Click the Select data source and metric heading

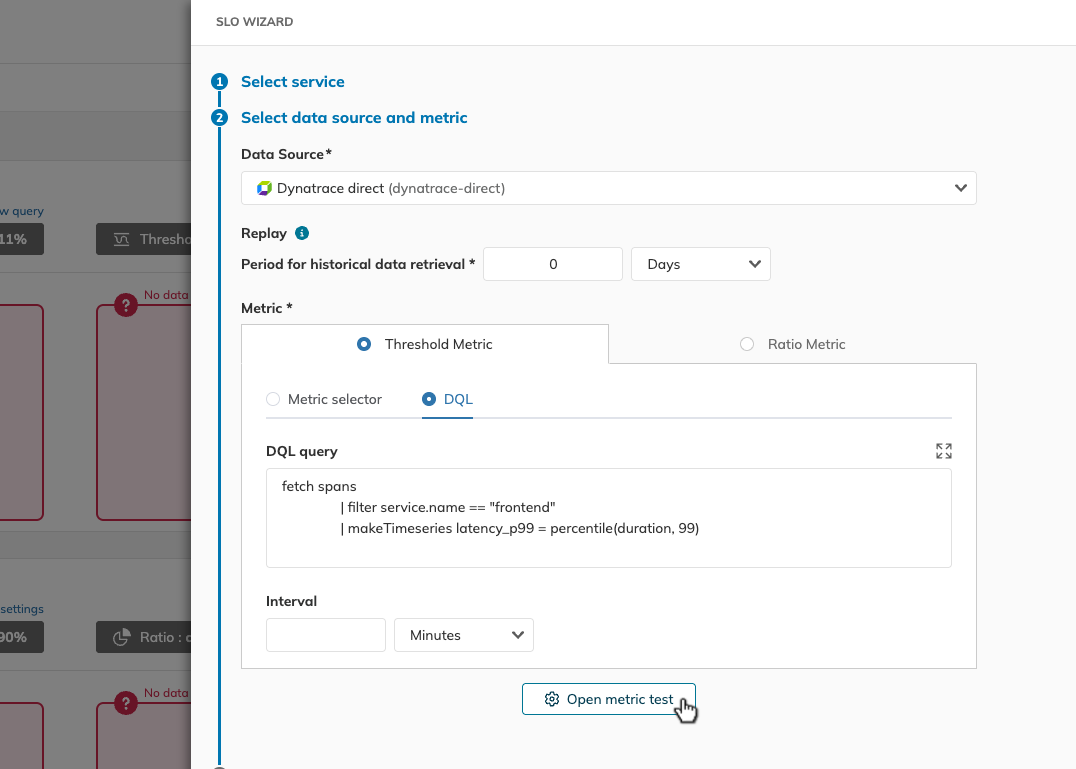[354, 118]
